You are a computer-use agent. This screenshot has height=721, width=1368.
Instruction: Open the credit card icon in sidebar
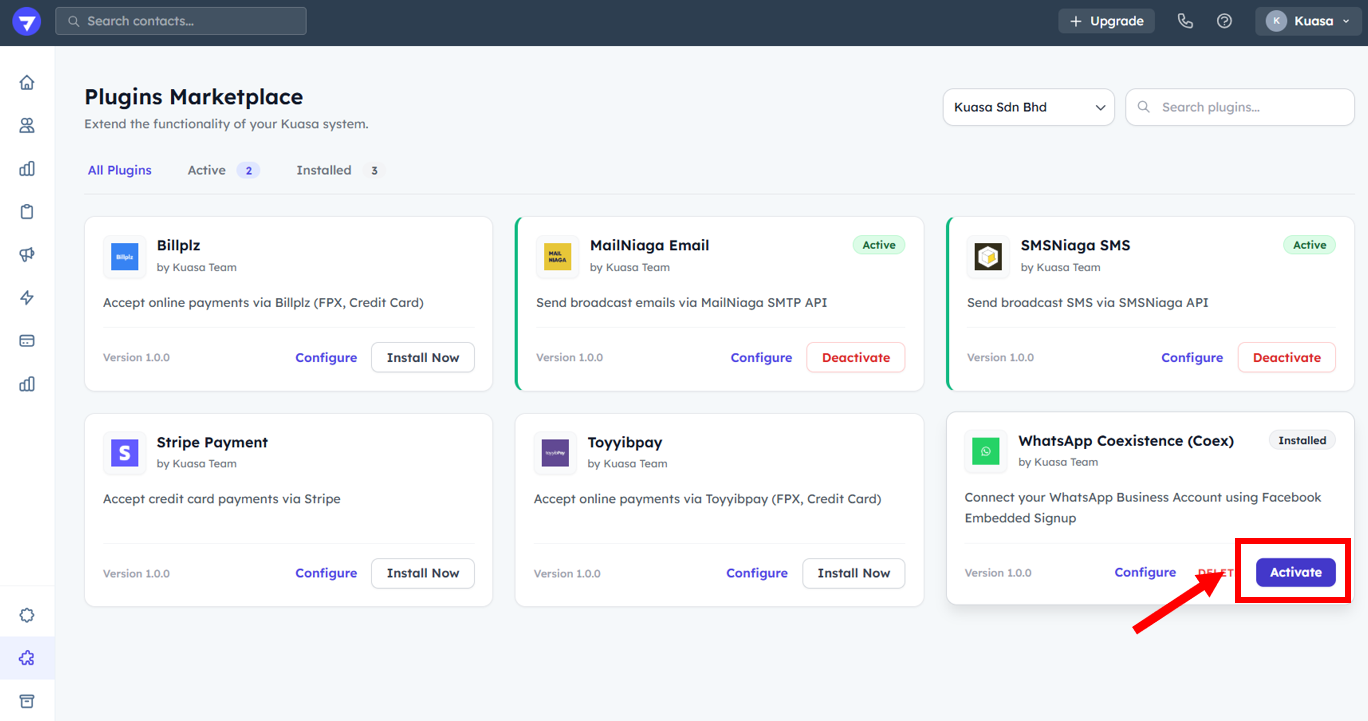point(27,340)
